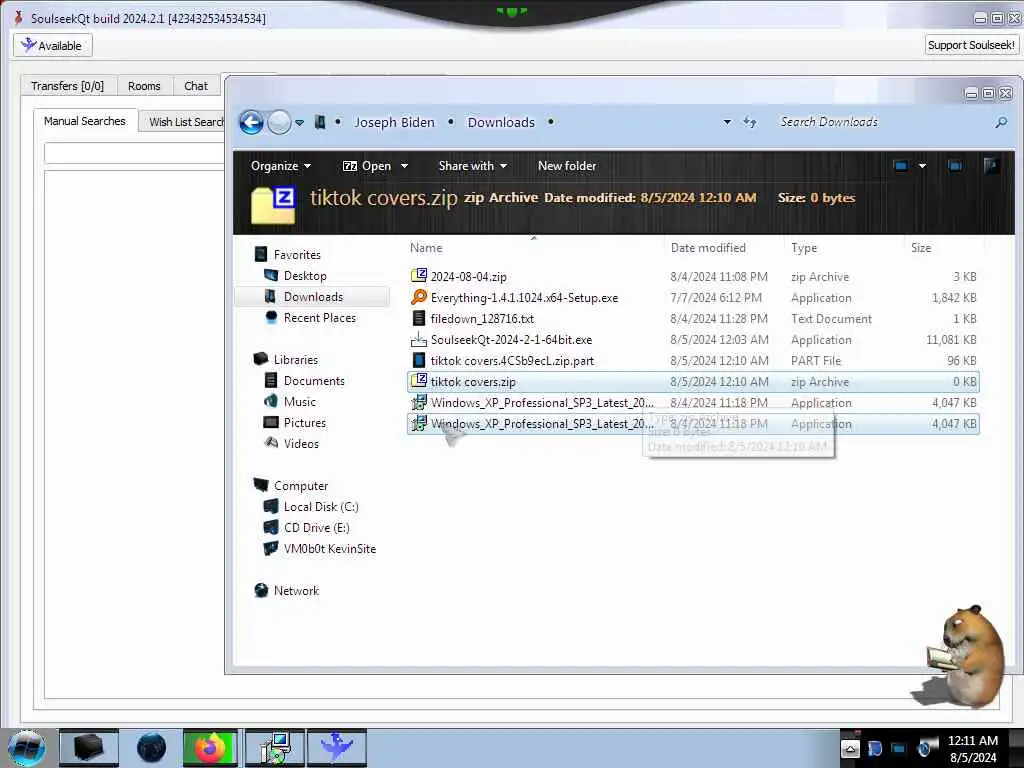Open address bar history dropdown arrow
The width and height of the screenshot is (1024, 768).
pos(727,122)
